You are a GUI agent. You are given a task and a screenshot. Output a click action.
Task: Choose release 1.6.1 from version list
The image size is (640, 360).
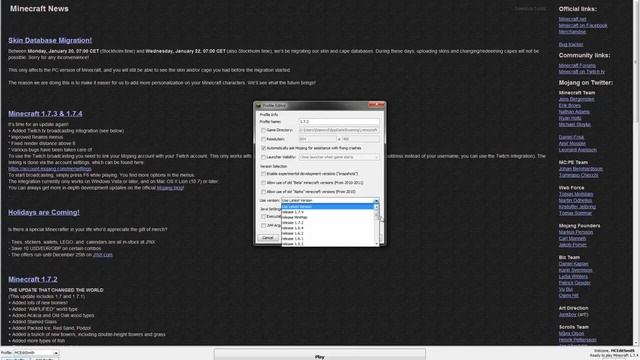(x=328, y=239)
